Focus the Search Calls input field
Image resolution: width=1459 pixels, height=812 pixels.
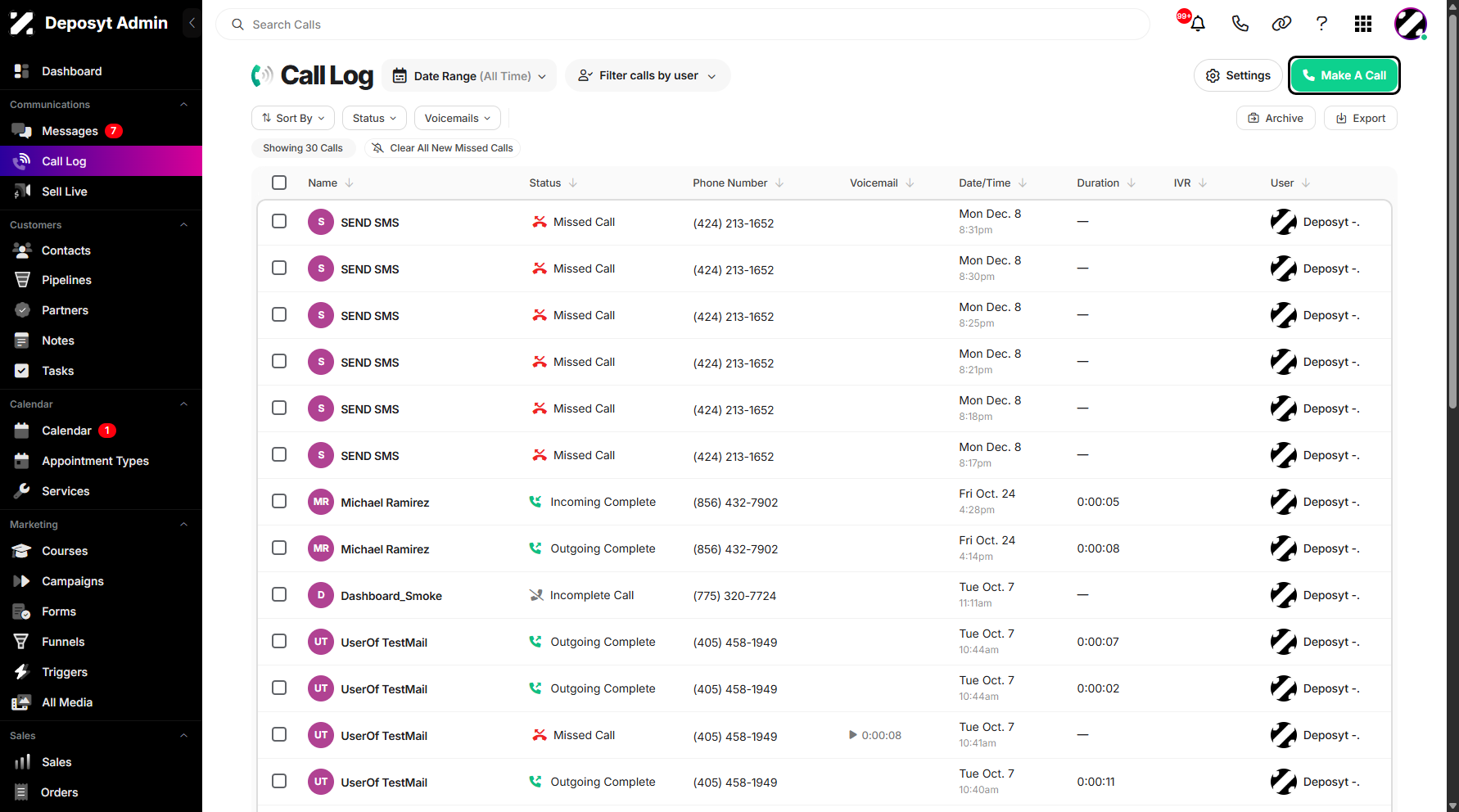[x=683, y=25]
